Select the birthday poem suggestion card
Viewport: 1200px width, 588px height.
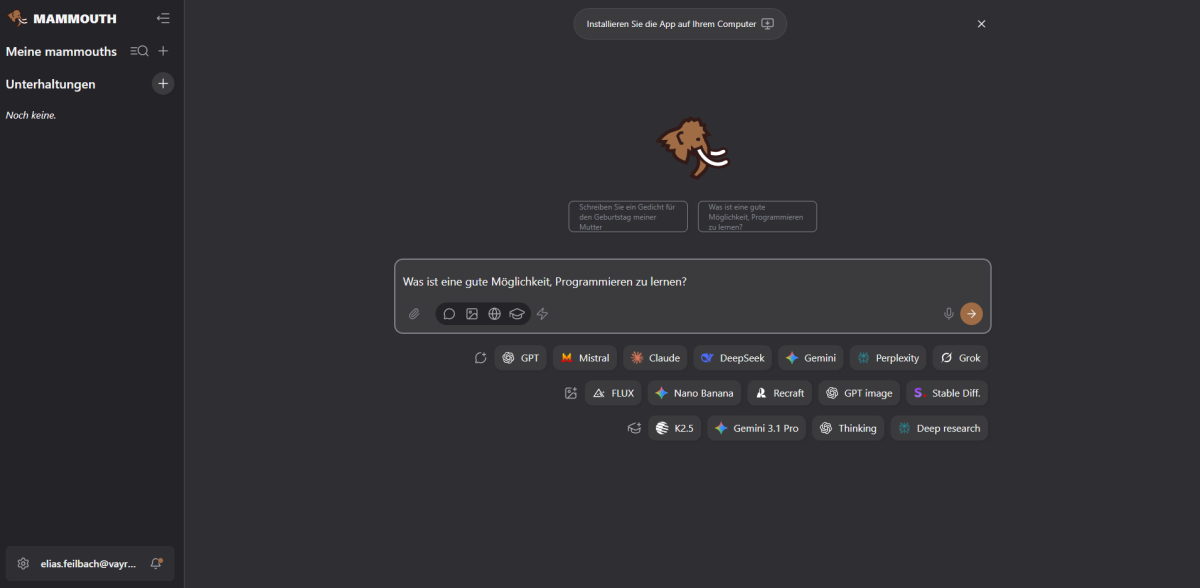click(x=628, y=217)
